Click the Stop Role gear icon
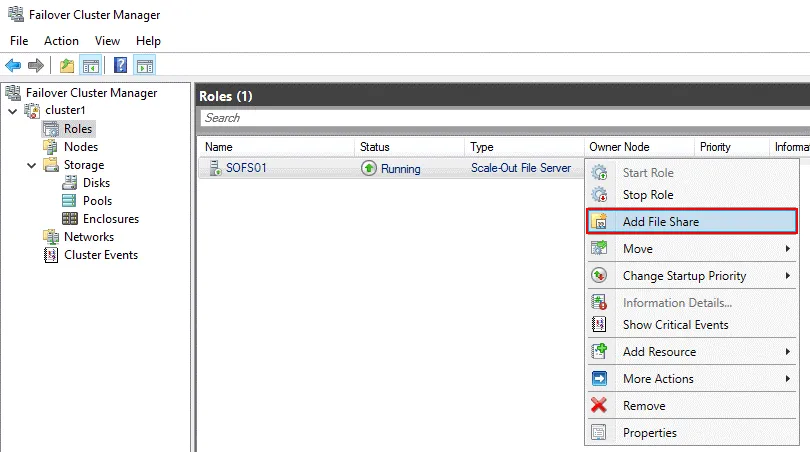The image size is (810, 452). coord(599,195)
